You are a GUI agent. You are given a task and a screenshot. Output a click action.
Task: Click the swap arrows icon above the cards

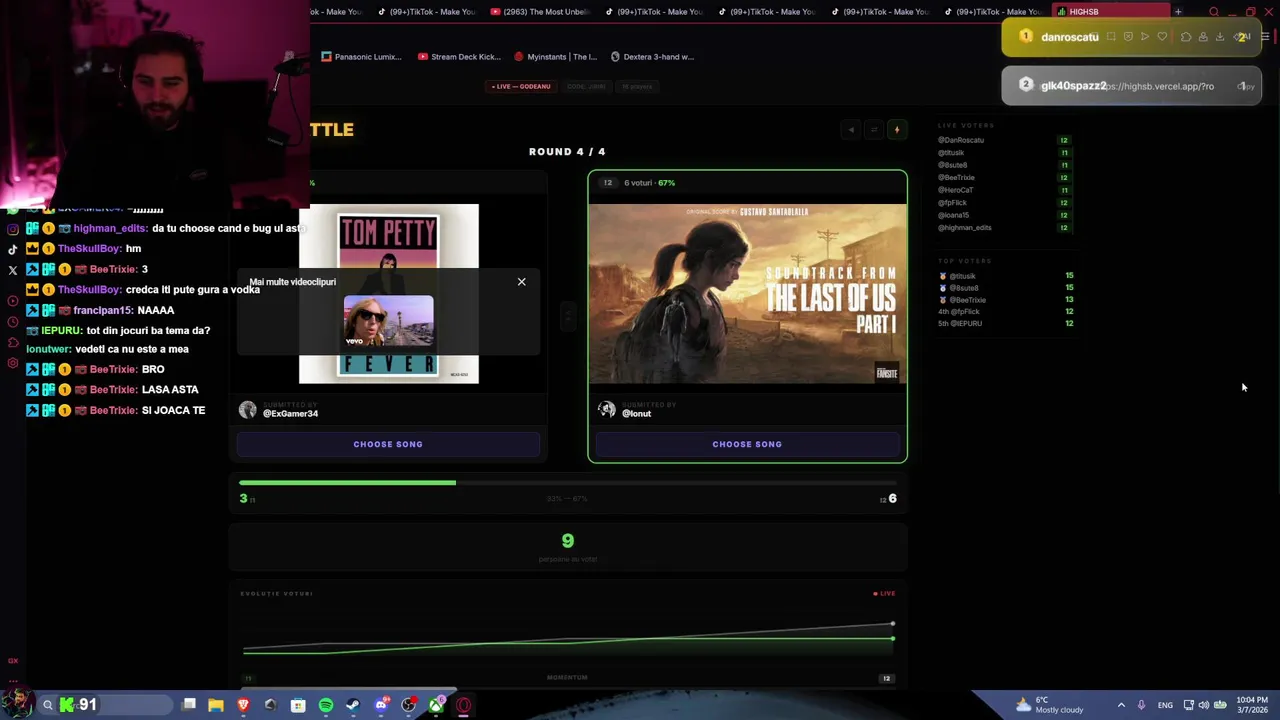873,129
